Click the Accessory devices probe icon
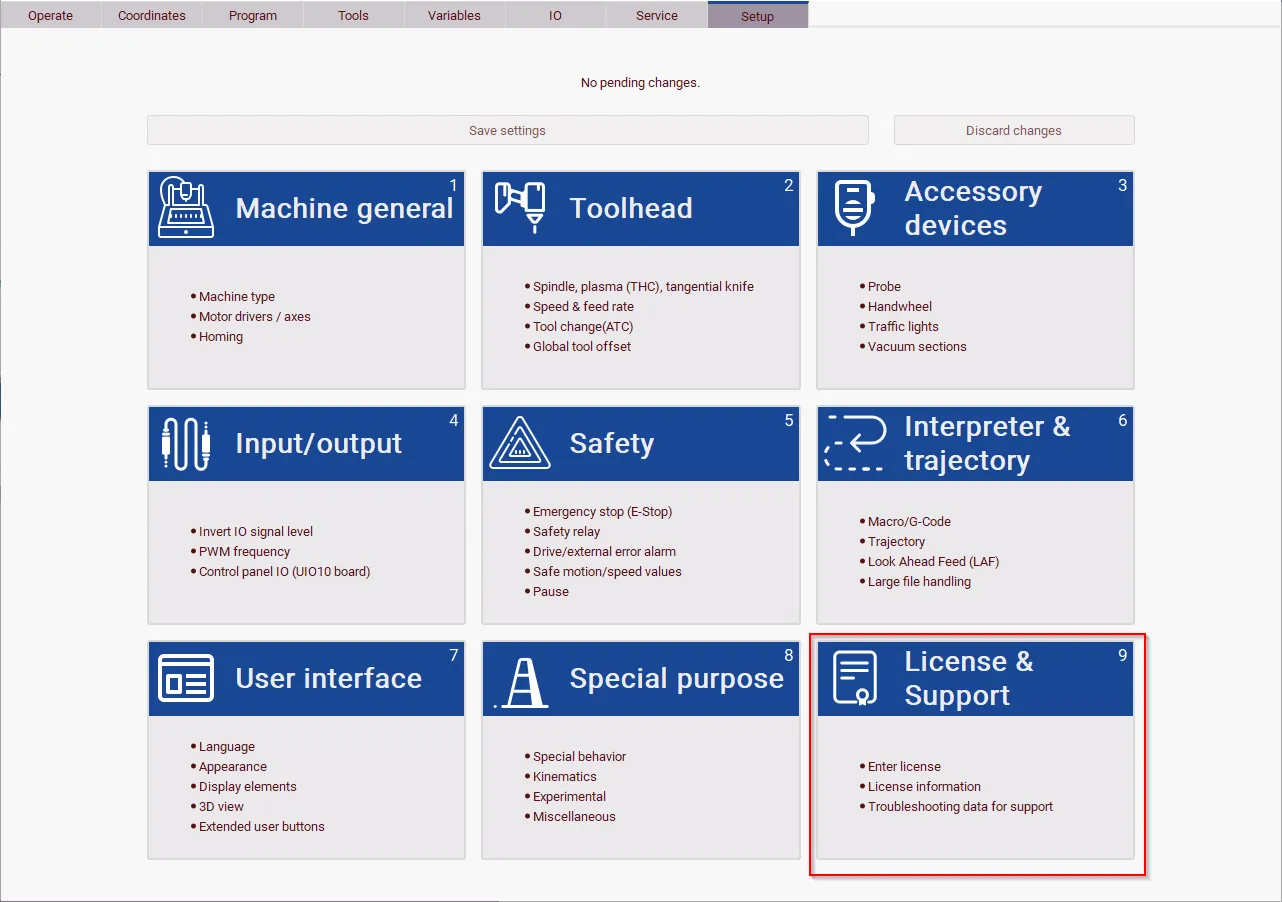This screenshot has width=1282, height=902. pyautogui.click(x=855, y=208)
